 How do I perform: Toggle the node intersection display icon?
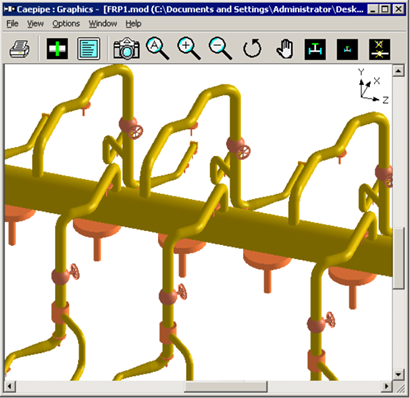[379, 49]
